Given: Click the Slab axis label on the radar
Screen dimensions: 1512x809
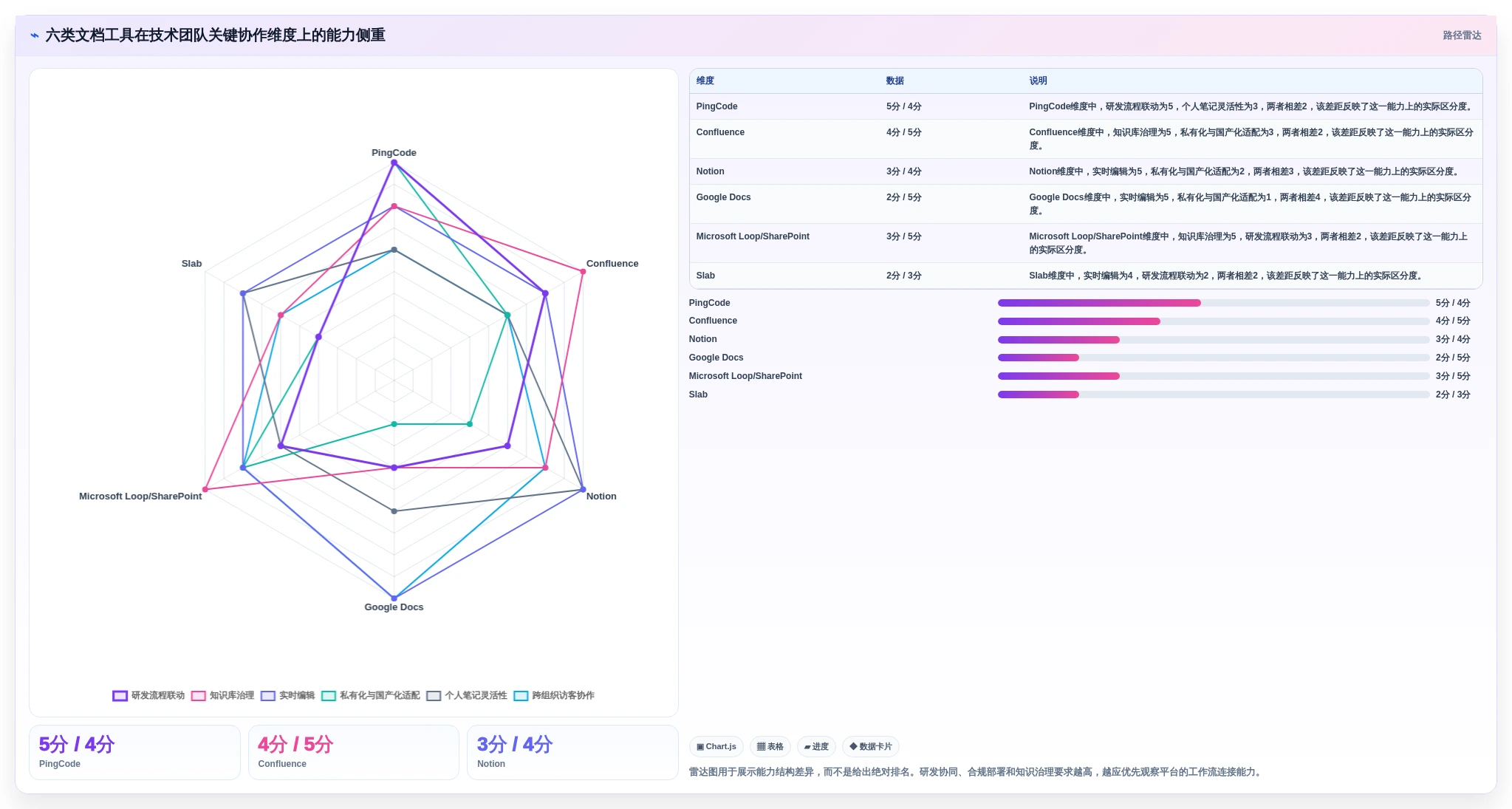Looking at the screenshot, I should [191, 264].
